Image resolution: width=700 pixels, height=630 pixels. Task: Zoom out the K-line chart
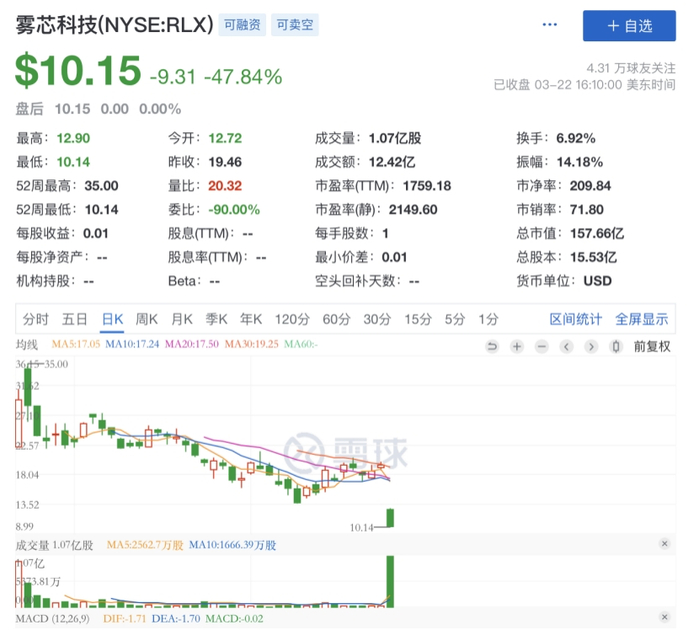541,346
